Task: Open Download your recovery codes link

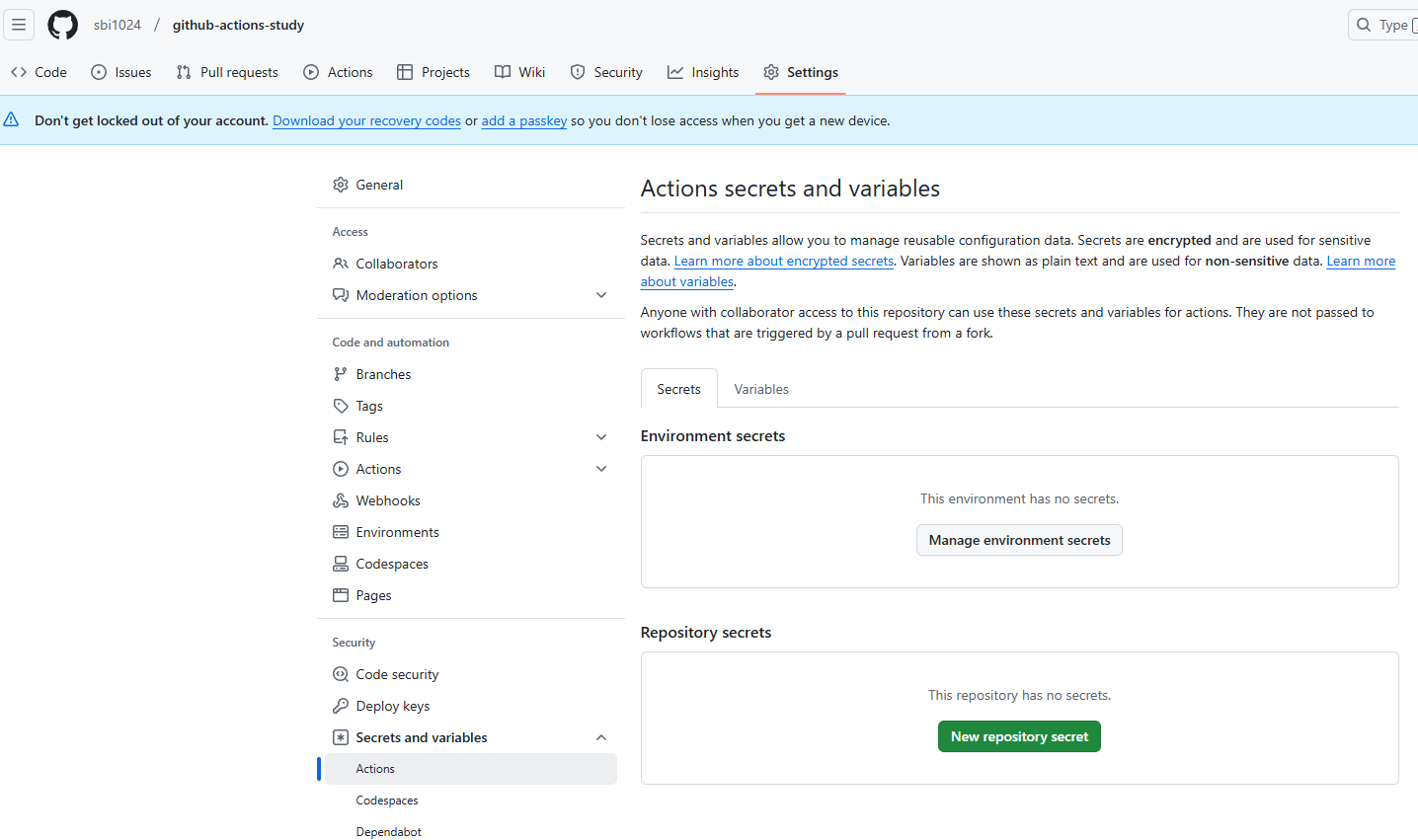Action: click(x=366, y=120)
